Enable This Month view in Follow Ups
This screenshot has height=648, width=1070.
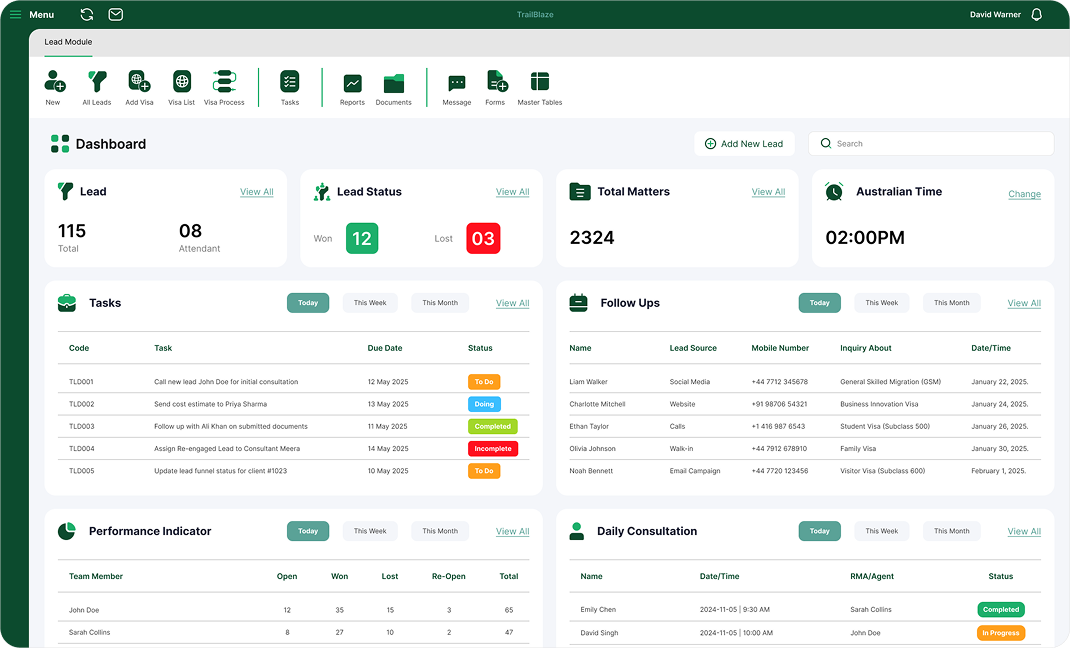951,302
